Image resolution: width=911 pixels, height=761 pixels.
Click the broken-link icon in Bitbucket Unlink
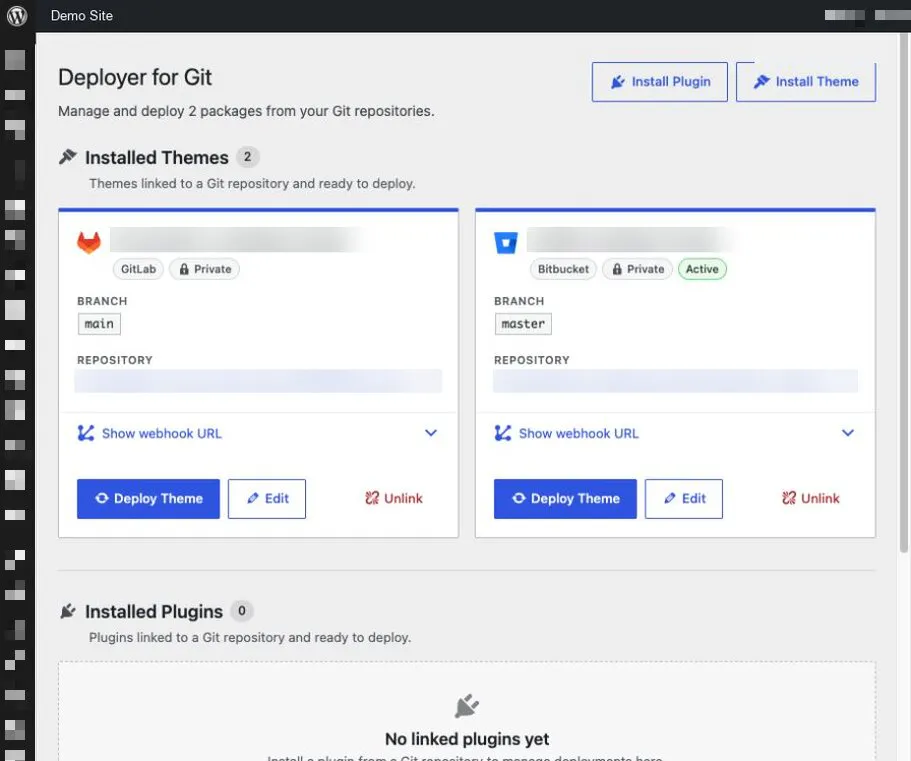789,498
